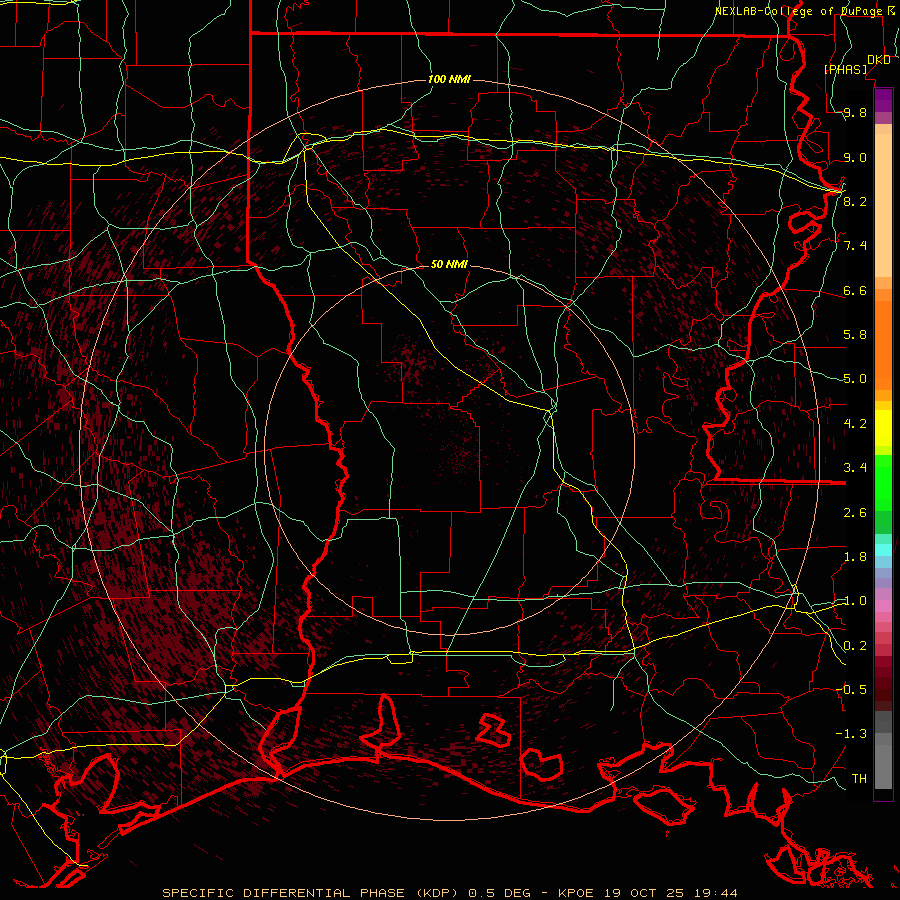Click the 5.8 value on color scale

point(855,335)
